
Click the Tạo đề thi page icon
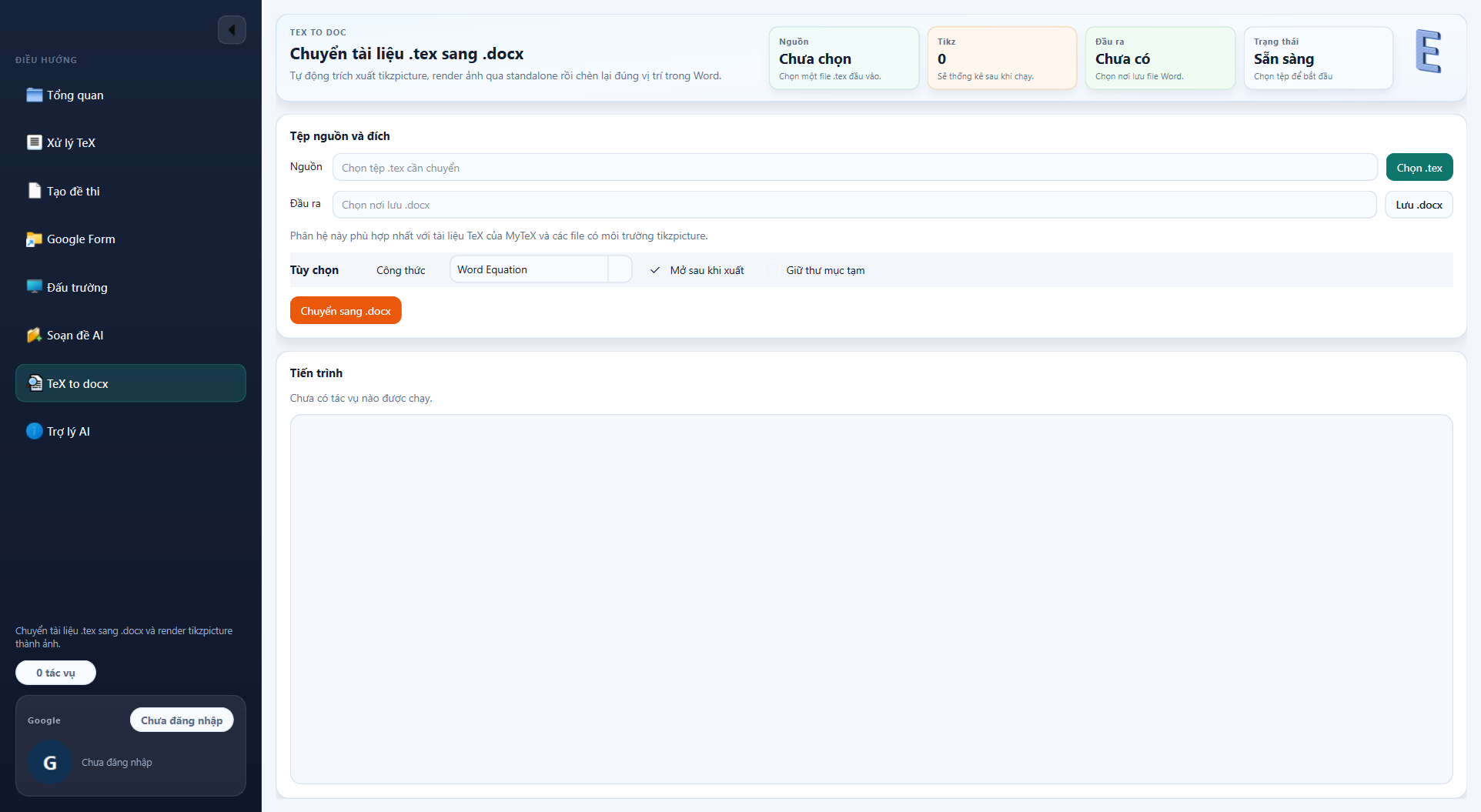[35, 191]
